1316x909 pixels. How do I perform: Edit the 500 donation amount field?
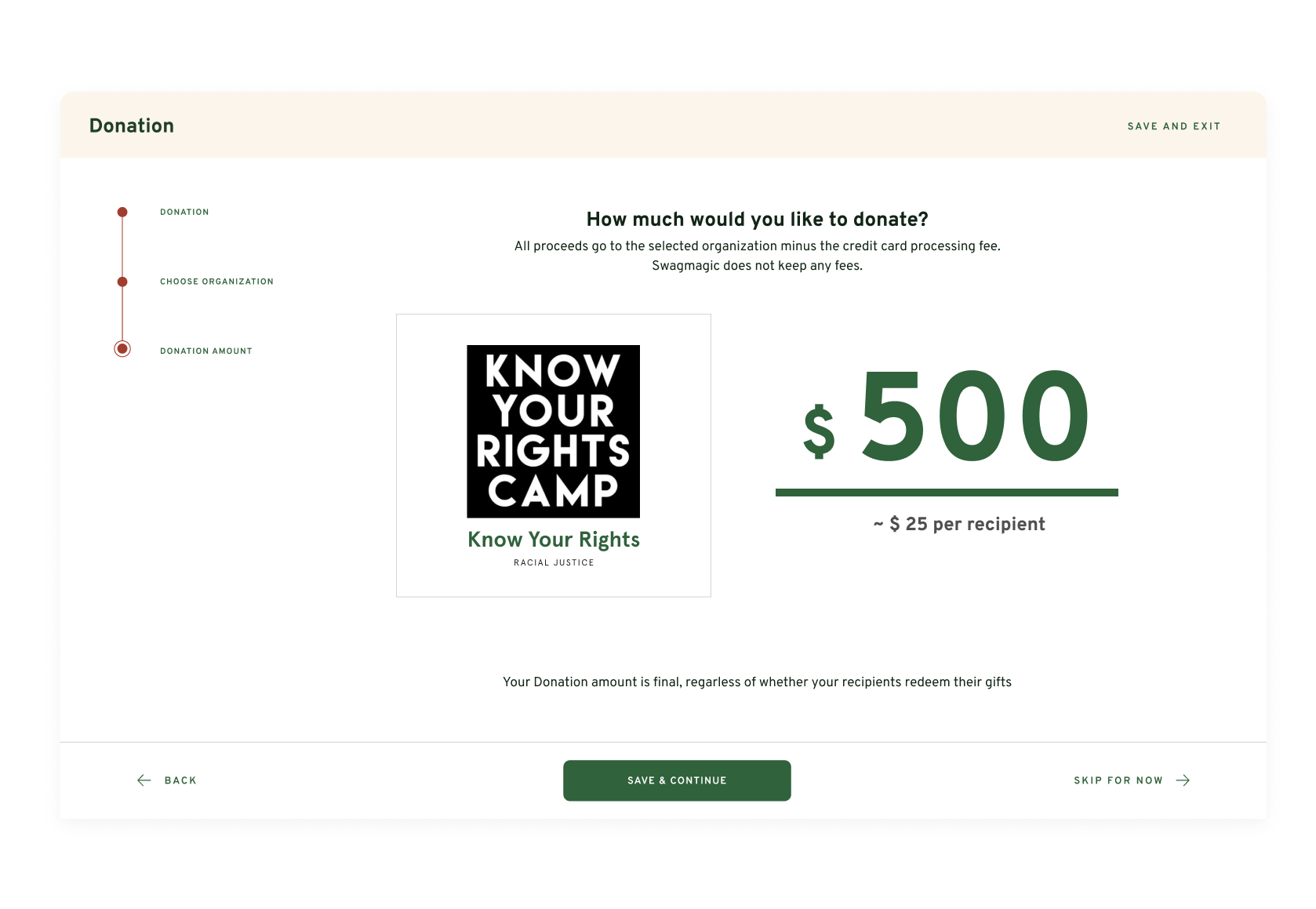[x=975, y=418]
